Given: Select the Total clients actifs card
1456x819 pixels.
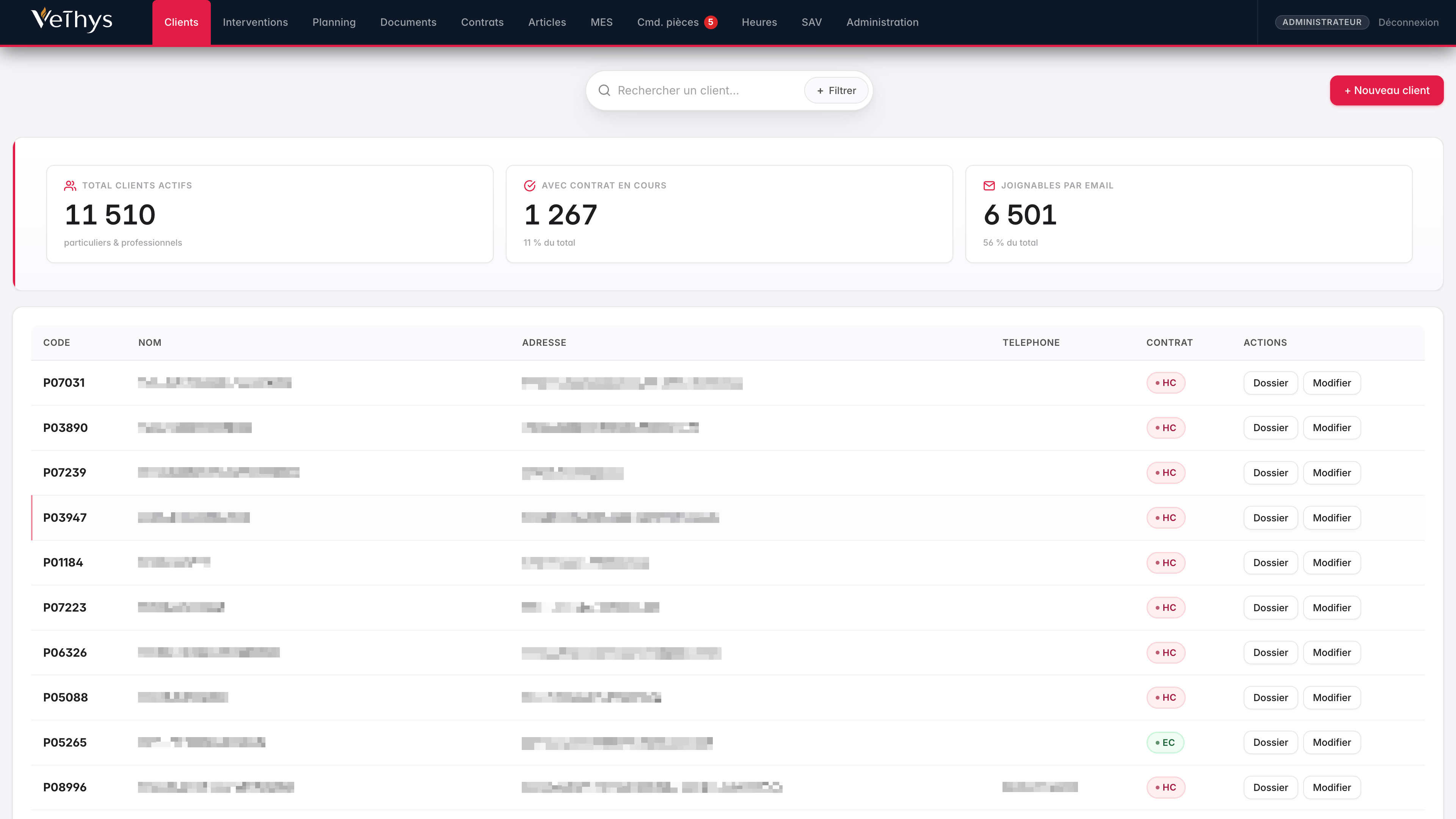Looking at the screenshot, I should point(270,213).
